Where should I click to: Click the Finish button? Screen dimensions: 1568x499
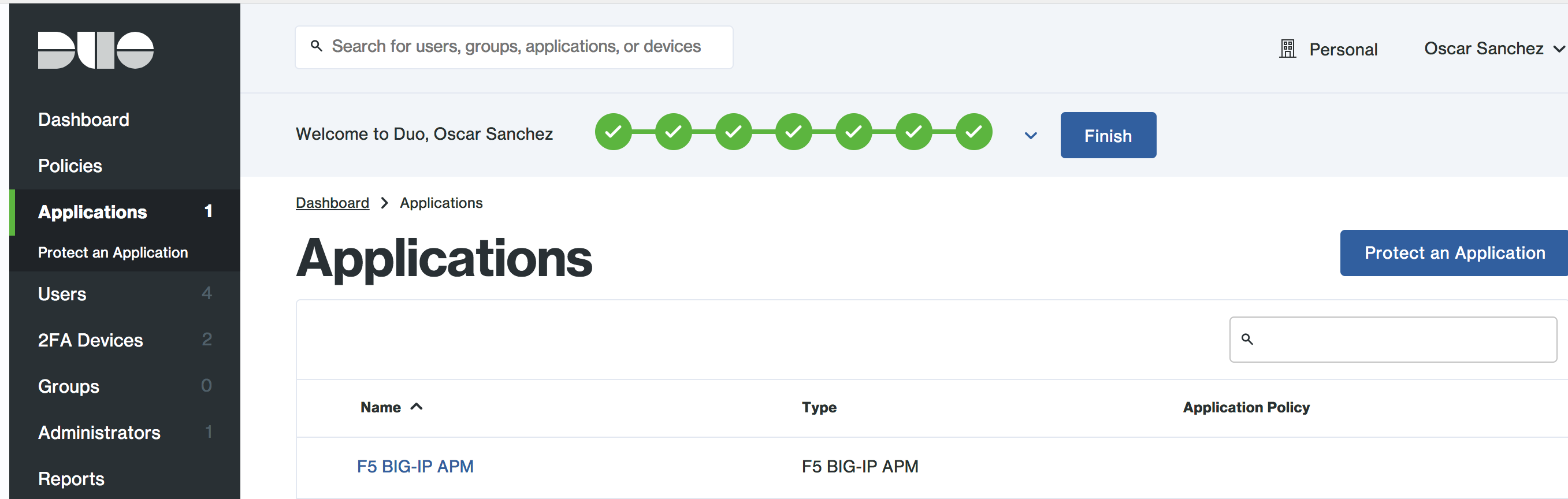1108,135
